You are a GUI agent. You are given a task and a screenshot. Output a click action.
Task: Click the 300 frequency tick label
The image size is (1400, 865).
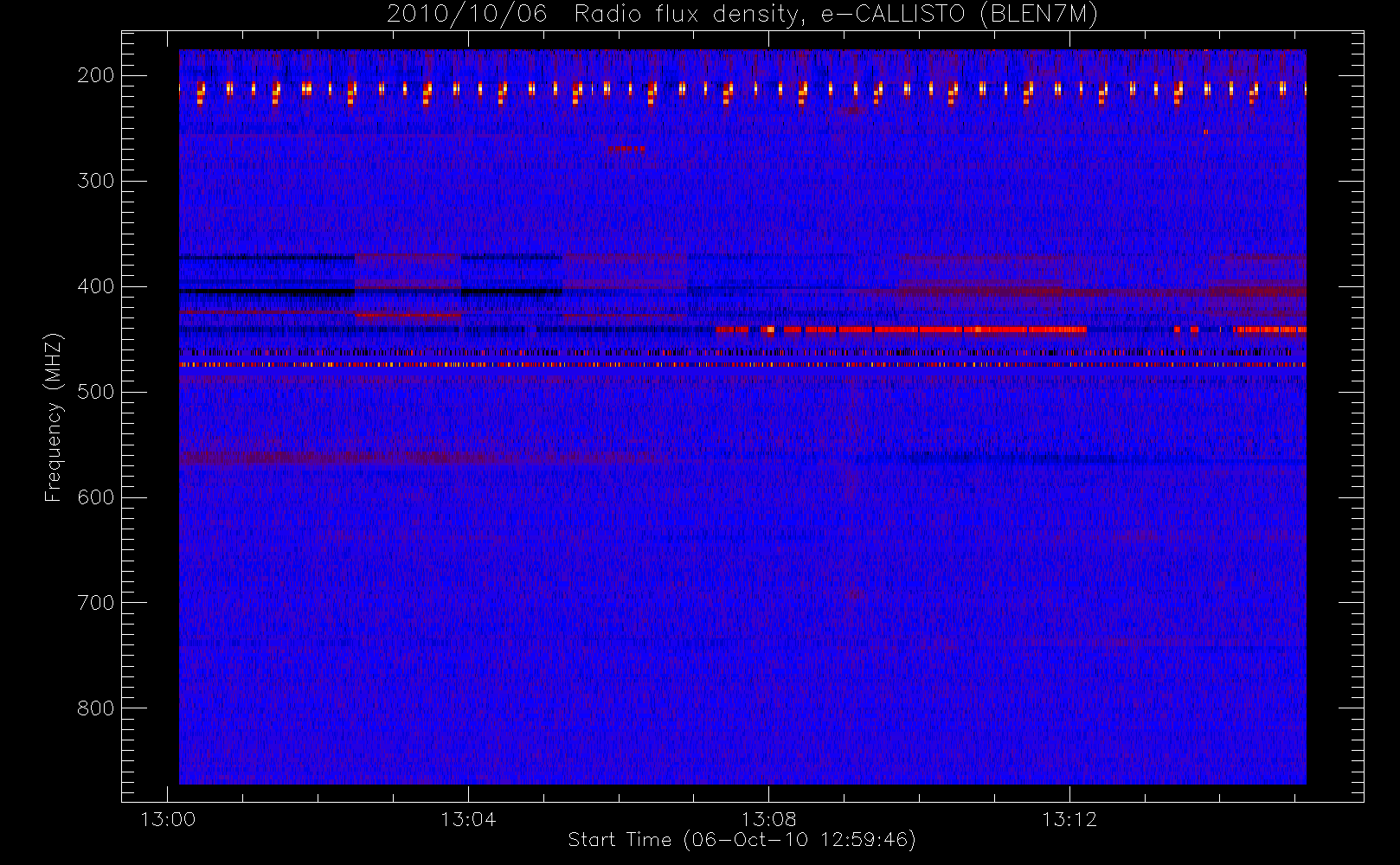pos(96,181)
